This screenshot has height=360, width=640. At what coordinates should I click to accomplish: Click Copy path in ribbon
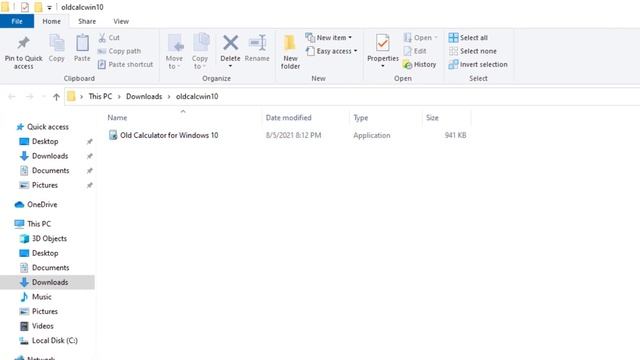[x=119, y=51]
